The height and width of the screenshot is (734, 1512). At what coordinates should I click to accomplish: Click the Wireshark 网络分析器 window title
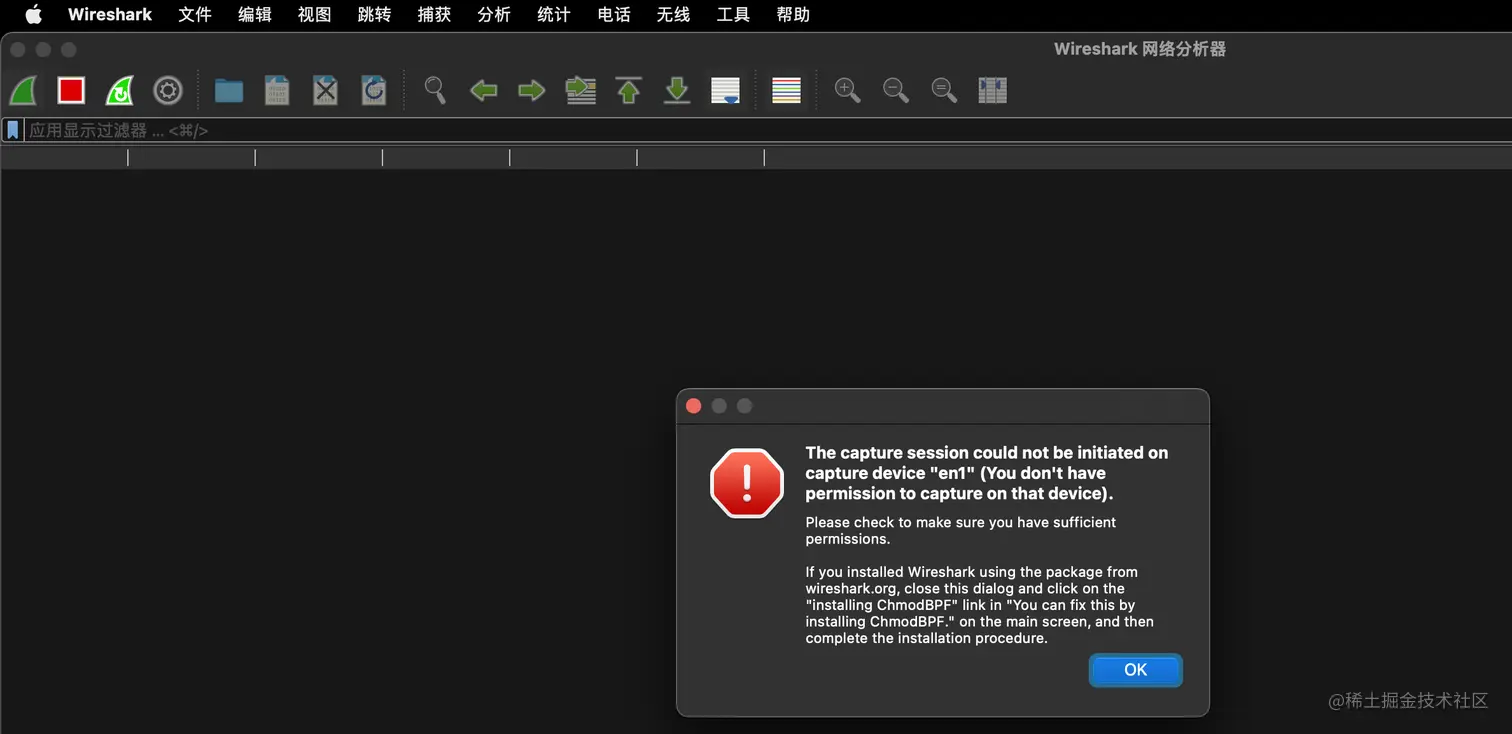[1140, 49]
